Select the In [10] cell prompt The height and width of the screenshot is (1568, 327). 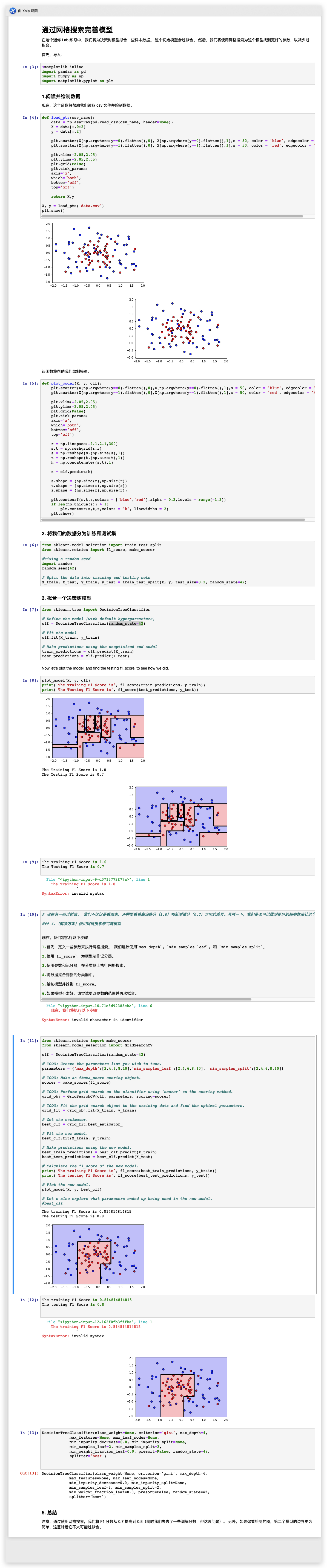pos(29,914)
